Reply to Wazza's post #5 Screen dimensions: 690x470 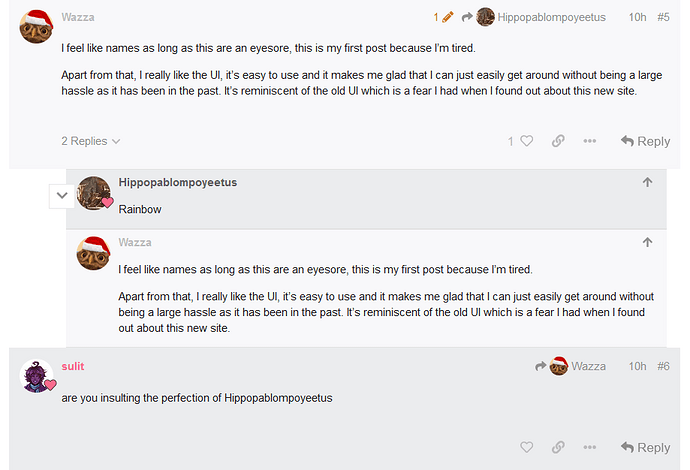tap(645, 142)
